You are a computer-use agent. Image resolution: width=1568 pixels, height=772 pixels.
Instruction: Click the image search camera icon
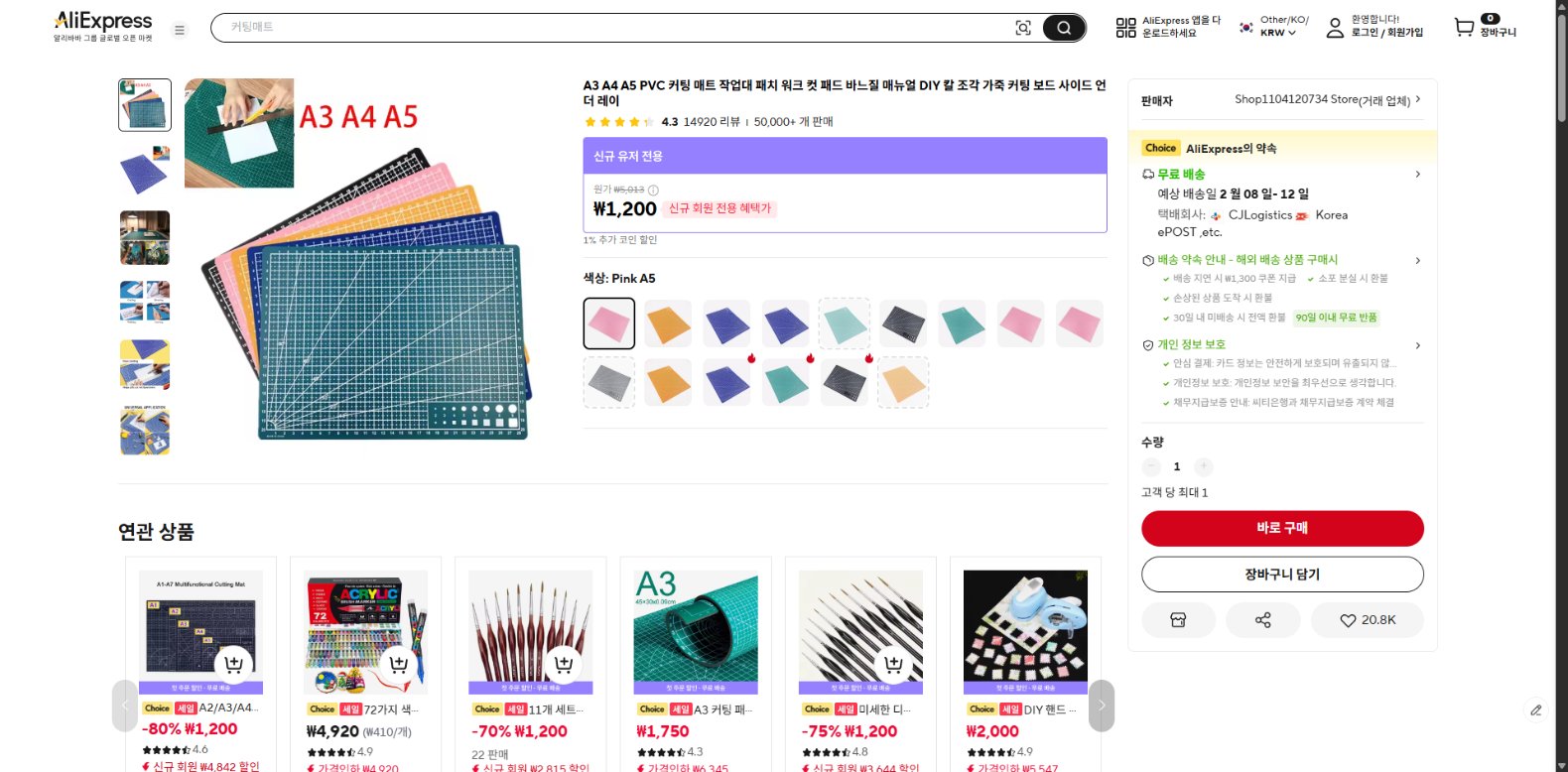coord(1023,28)
